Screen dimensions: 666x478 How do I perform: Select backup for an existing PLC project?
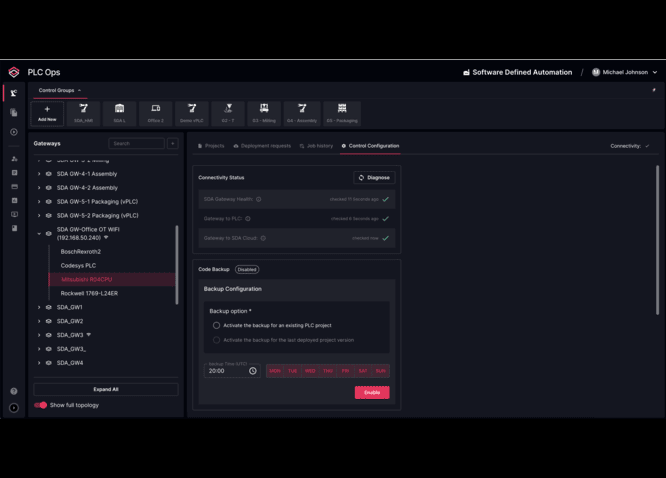(216, 325)
